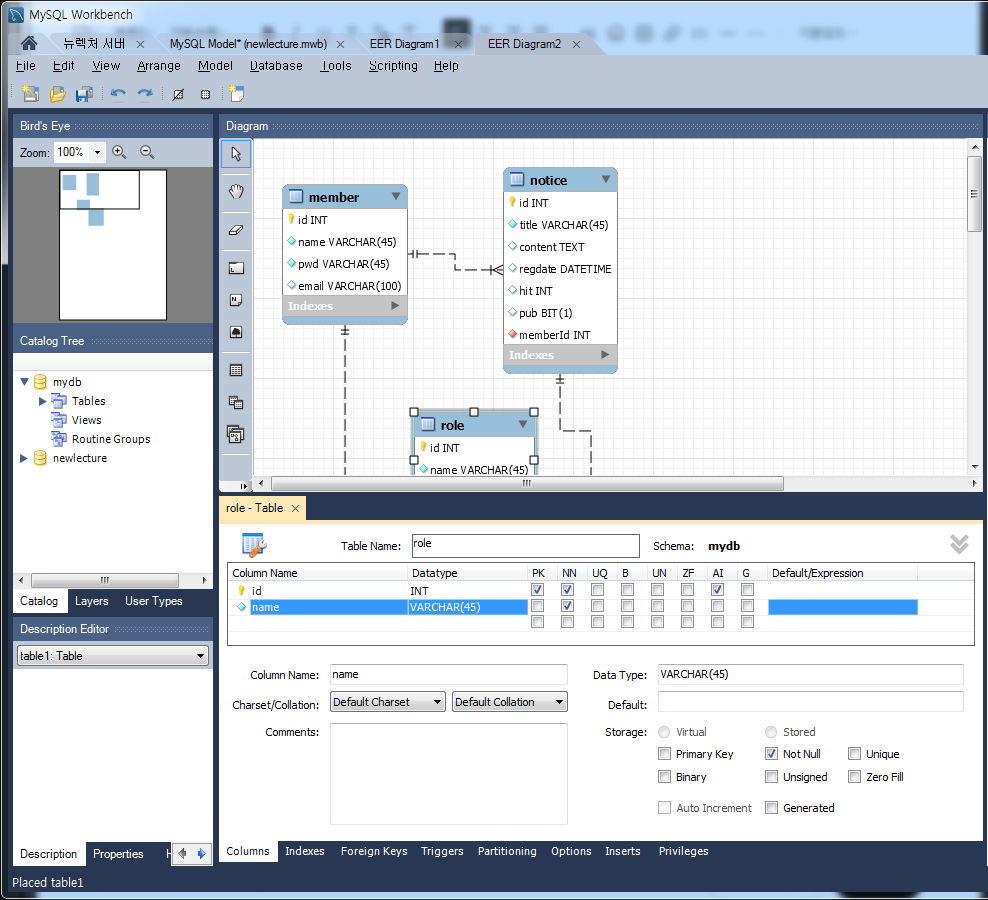Click the new diagram toolbar icon
The width and height of the screenshot is (988, 900).
click(236, 93)
